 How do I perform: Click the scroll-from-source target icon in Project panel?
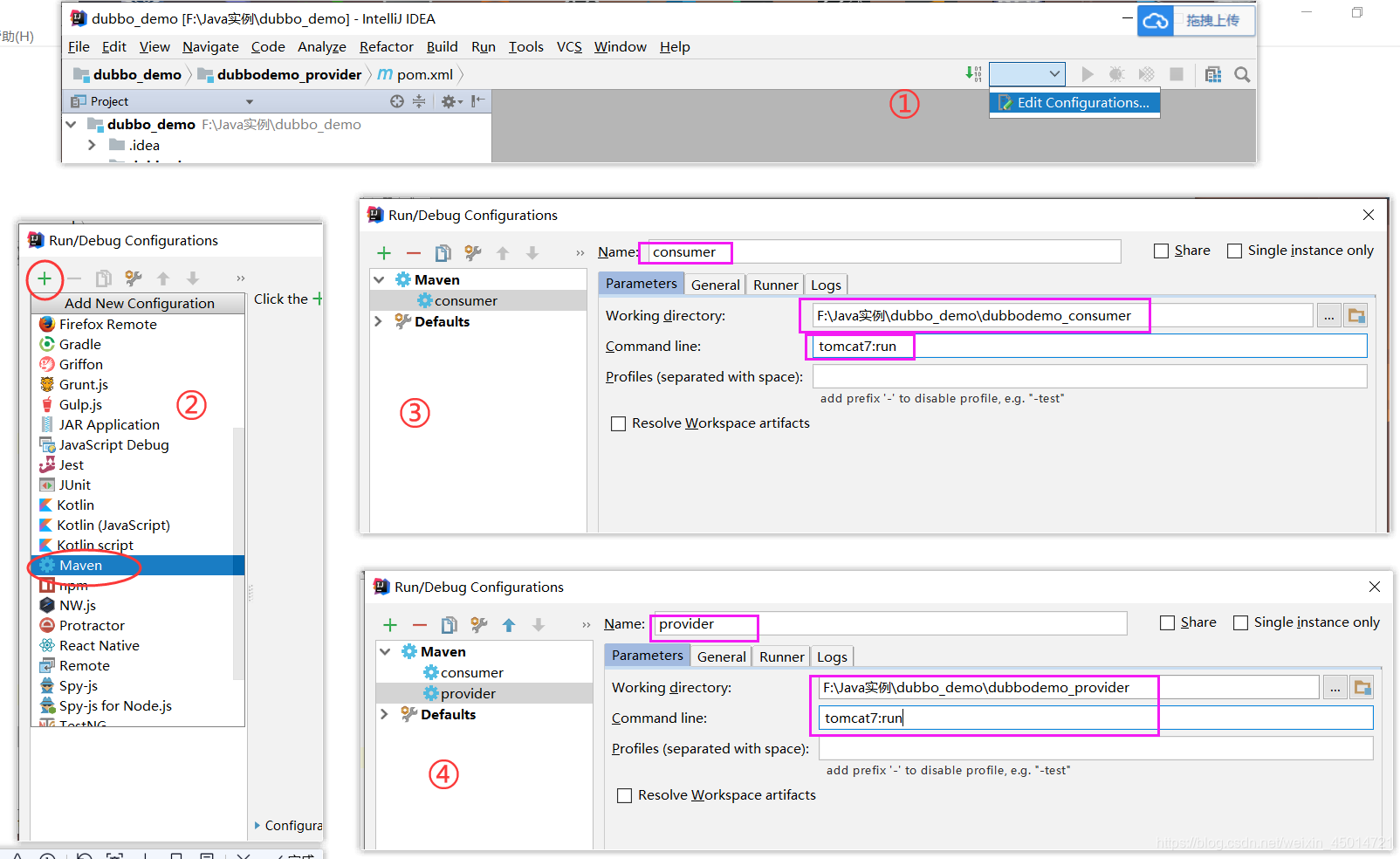click(x=397, y=101)
